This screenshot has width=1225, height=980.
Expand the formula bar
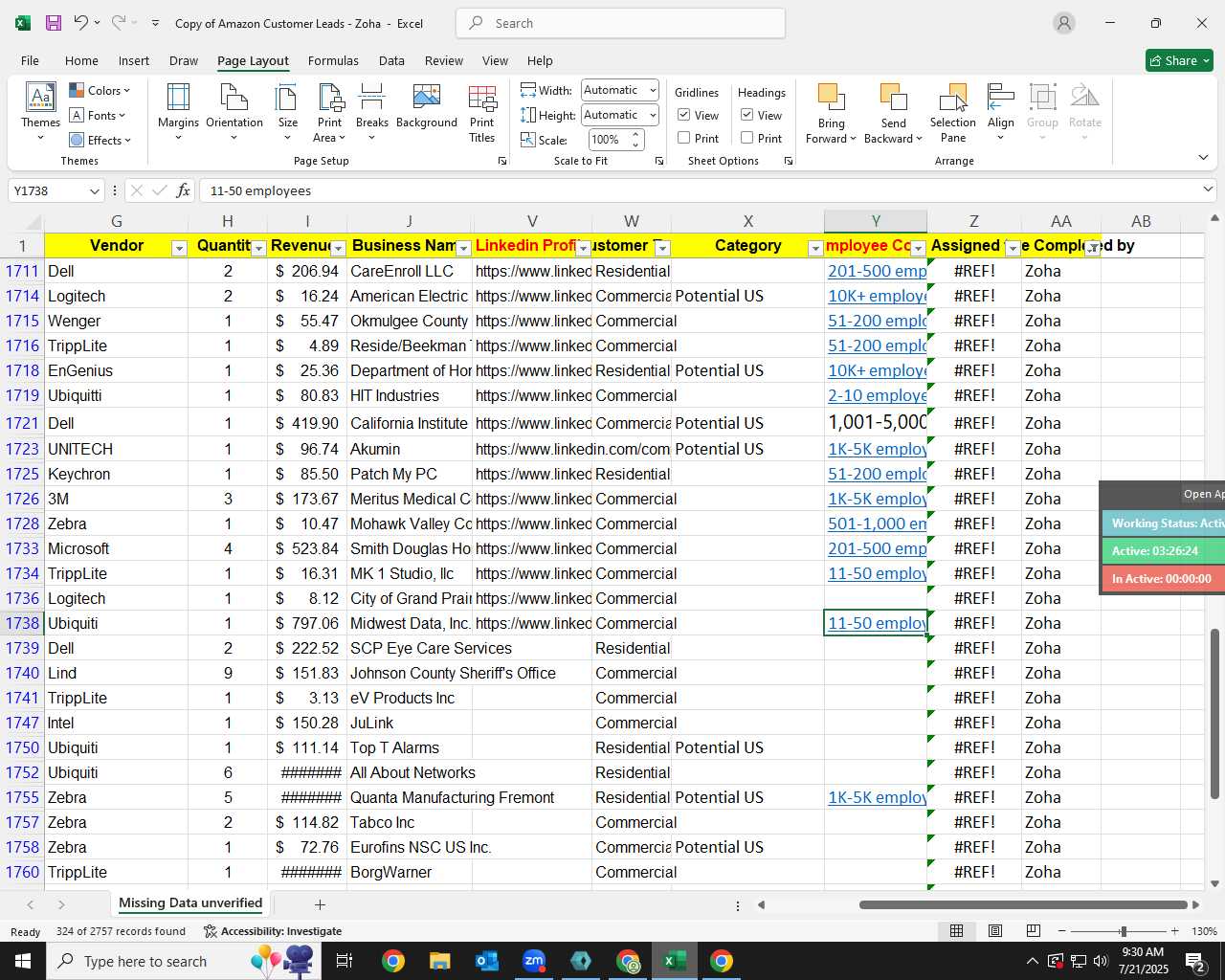1208,190
